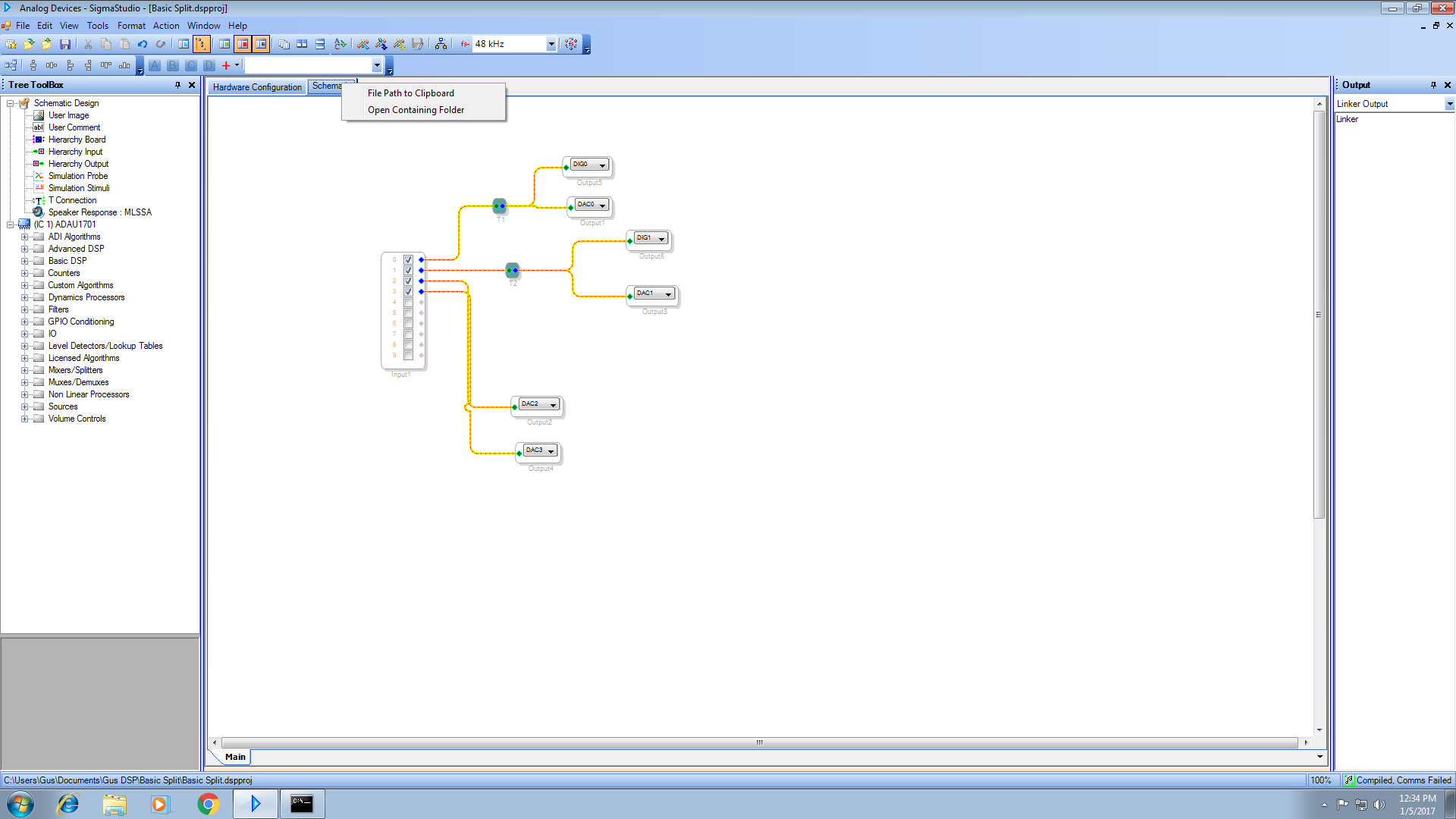
Task: Select the T Connection tree item
Action: (x=72, y=200)
